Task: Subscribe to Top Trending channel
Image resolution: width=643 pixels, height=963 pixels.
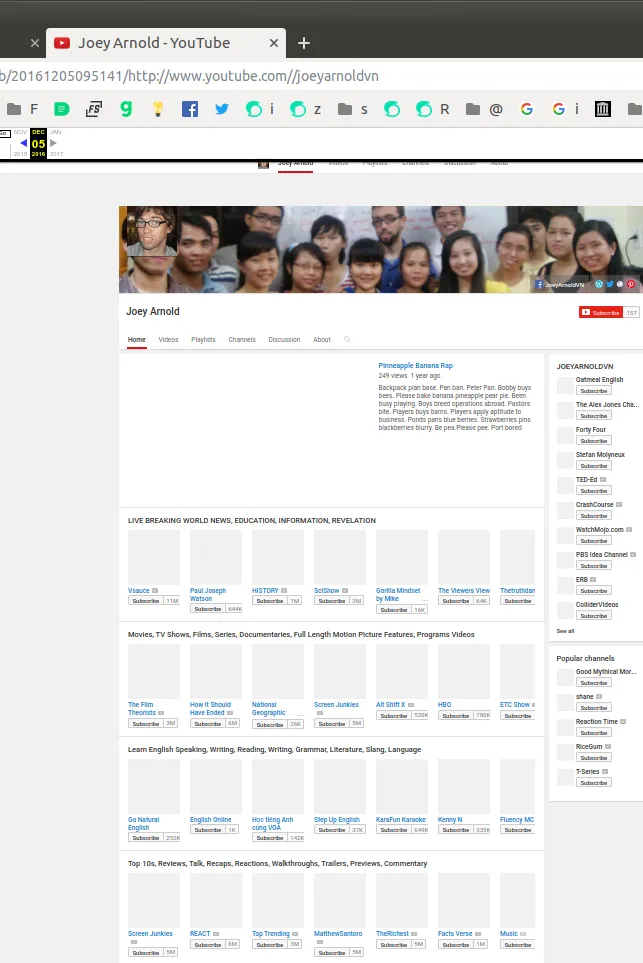Action: click(x=270, y=945)
